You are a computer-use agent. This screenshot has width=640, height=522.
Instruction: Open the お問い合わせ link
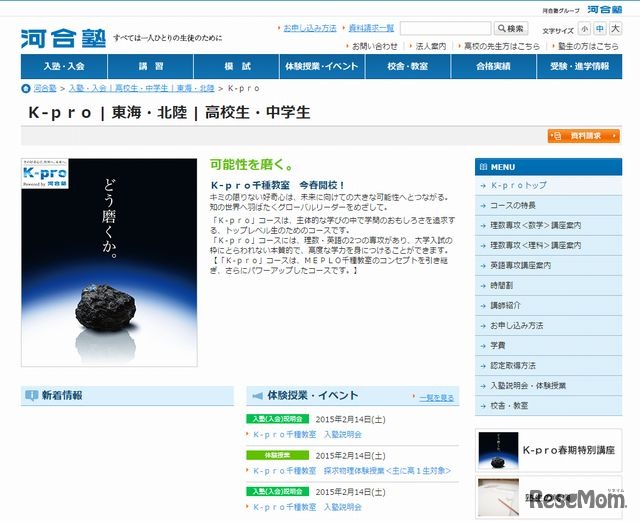click(x=374, y=47)
